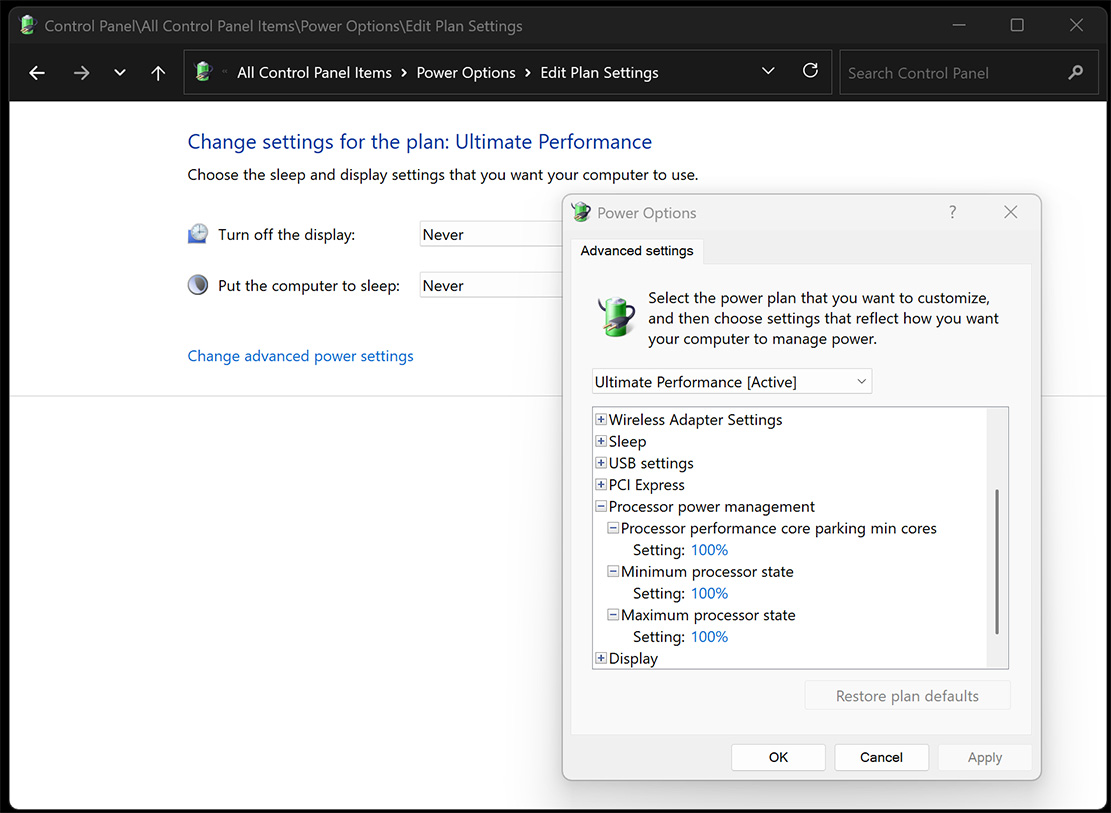The height and width of the screenshot is (813, 1111).
Task: Click the search magnifier icon
Action: tap(1076, 72)
